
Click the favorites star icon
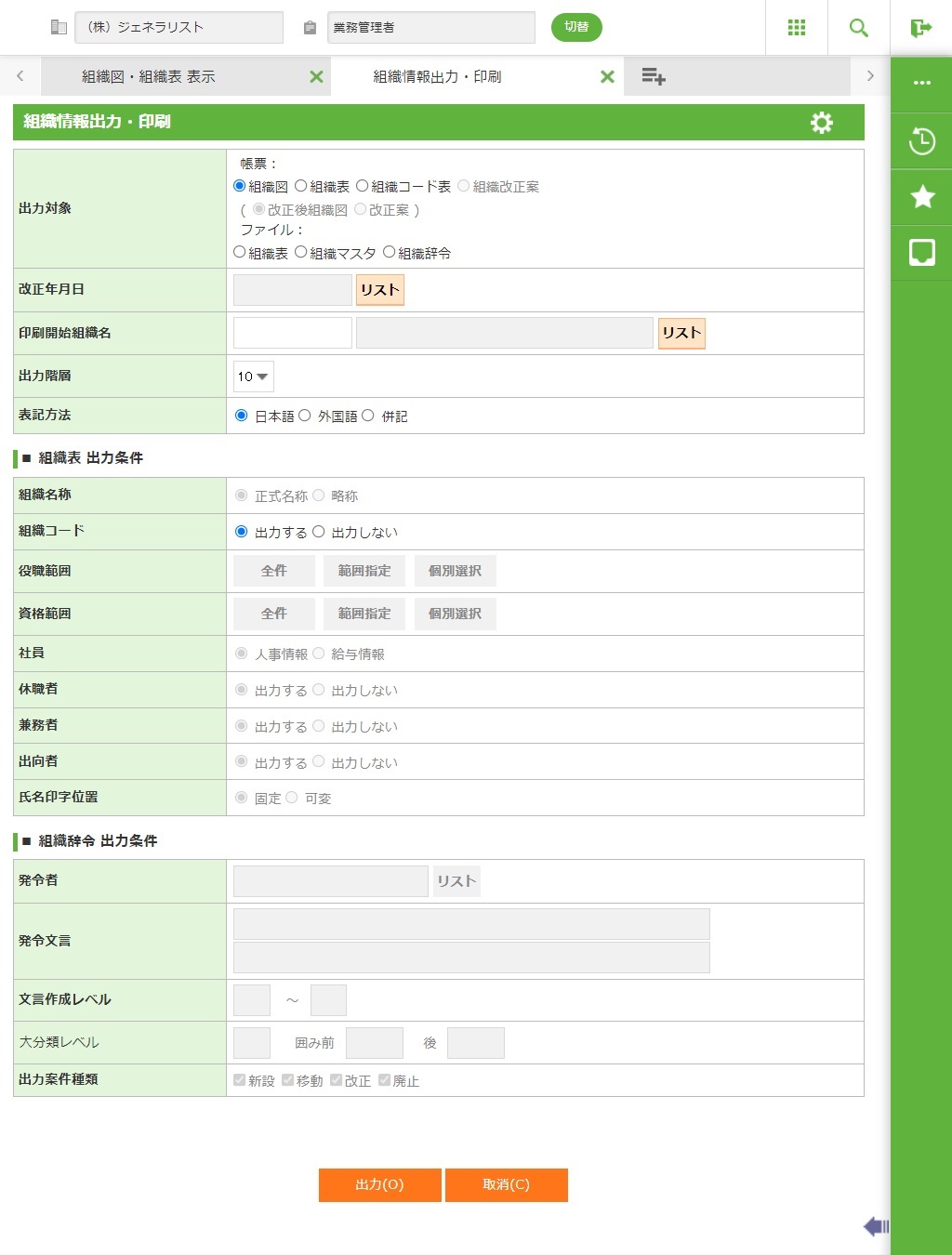tap(921, 197)
